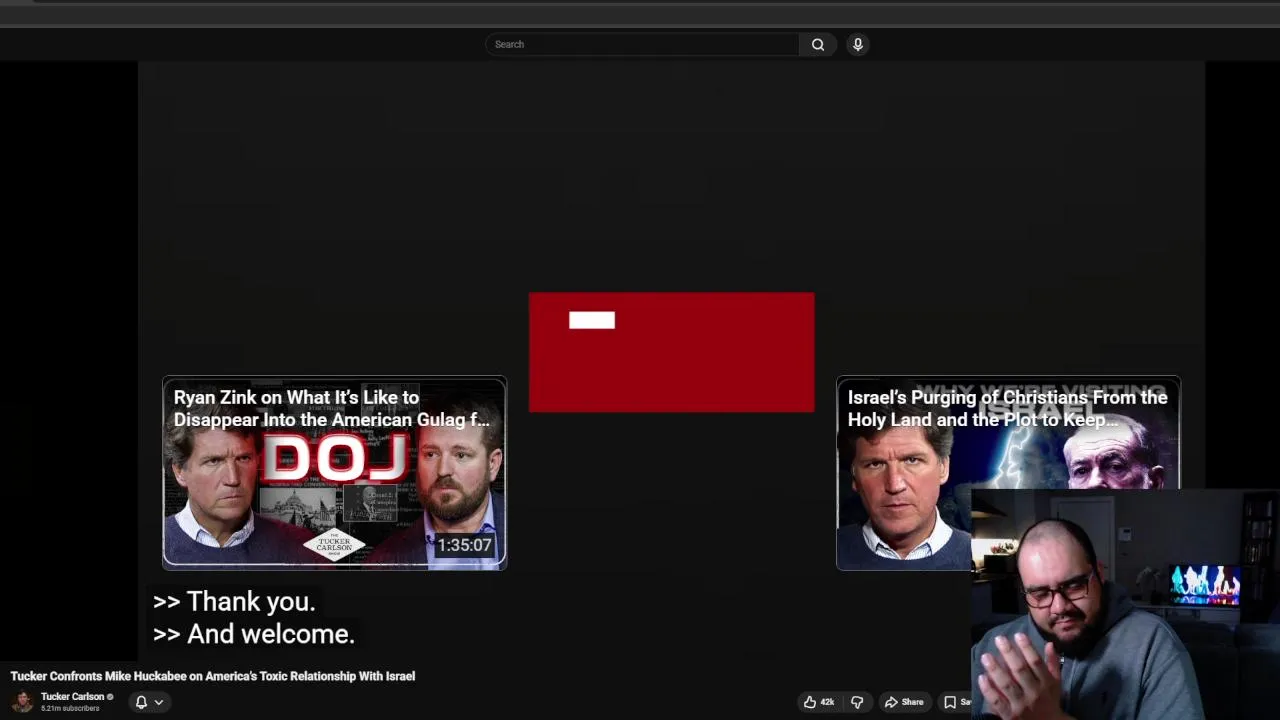Click the verified badge beside Tucker Carlson
Screen dimensions: 1280x720
tap(110, 697)
